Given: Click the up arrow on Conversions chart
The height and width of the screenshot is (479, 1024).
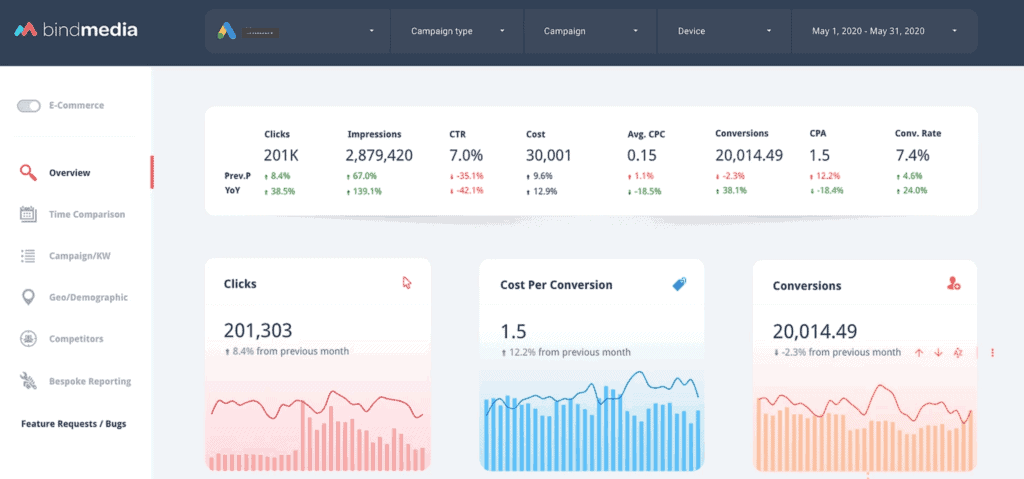Looking at the screenshot, I should point(919,353).
